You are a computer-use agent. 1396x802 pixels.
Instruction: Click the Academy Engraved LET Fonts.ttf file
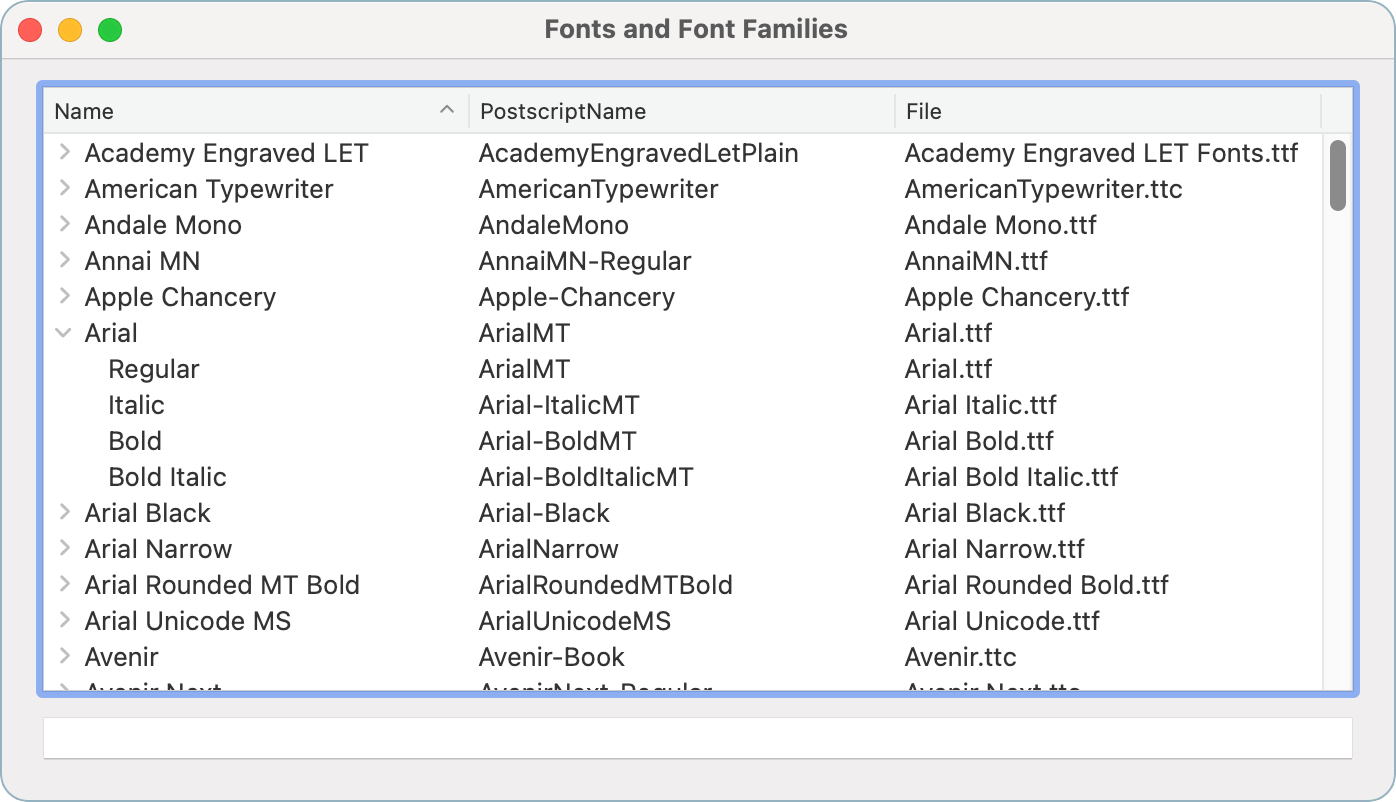coord(1102,153)
